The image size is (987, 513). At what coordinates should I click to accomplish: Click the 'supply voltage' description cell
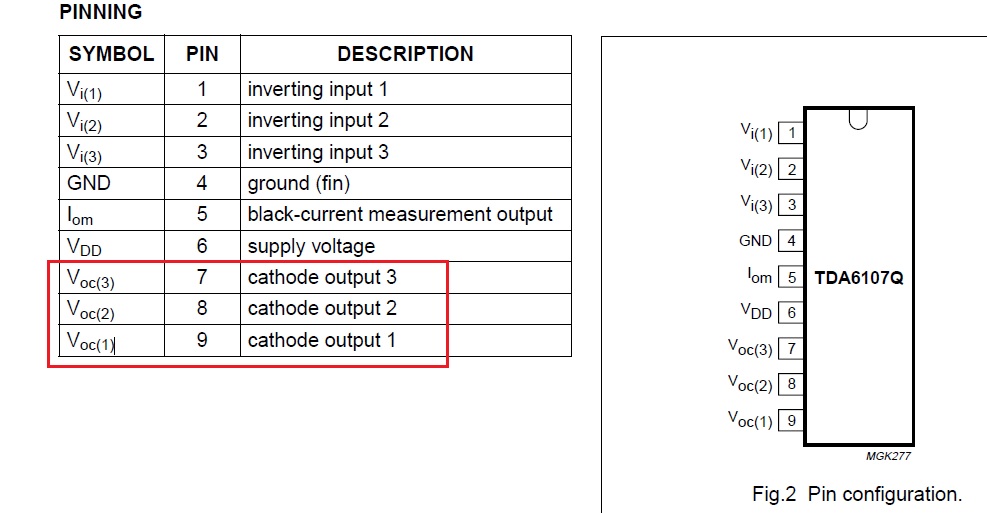pos(311,246)
